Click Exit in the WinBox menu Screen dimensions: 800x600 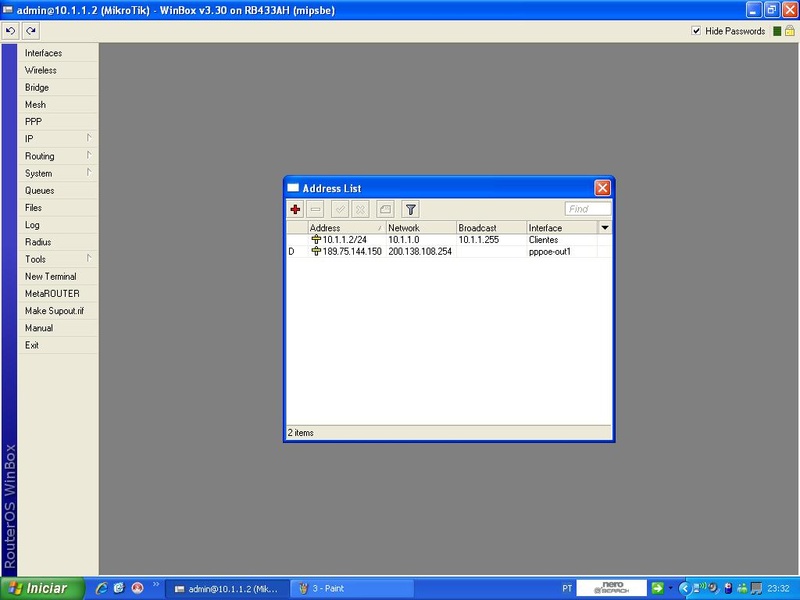[58, 345]
